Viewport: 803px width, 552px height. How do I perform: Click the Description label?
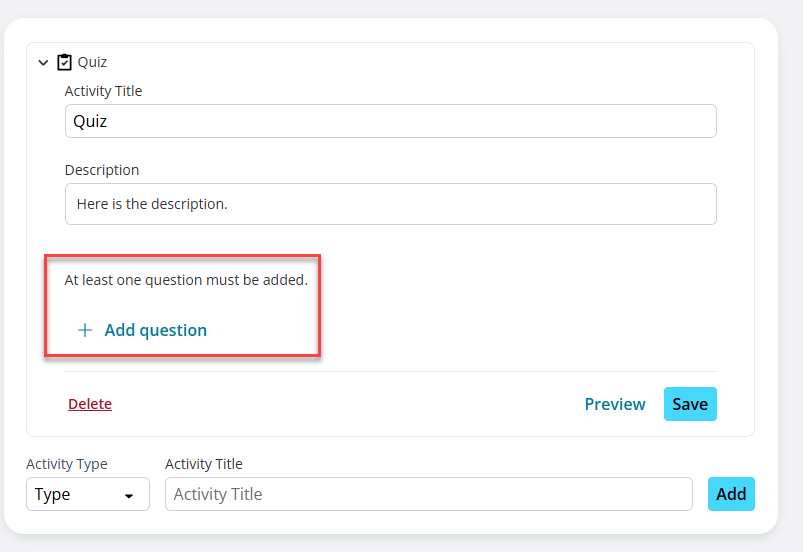click(102, 170)
